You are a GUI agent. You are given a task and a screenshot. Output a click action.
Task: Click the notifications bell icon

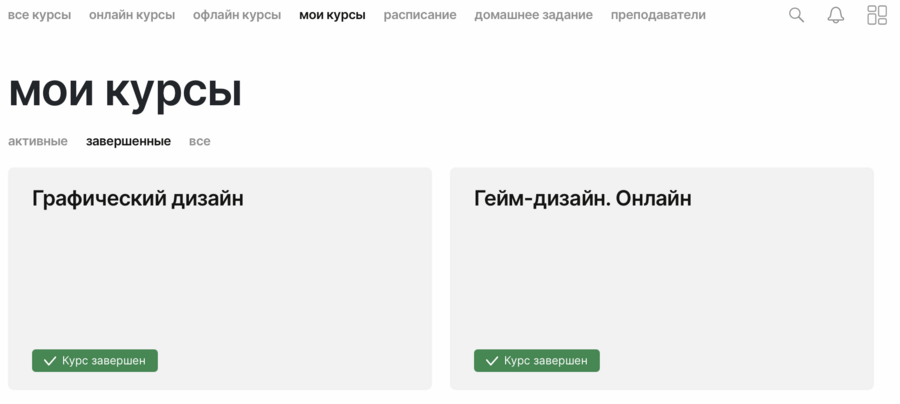[x=835, y=15]
